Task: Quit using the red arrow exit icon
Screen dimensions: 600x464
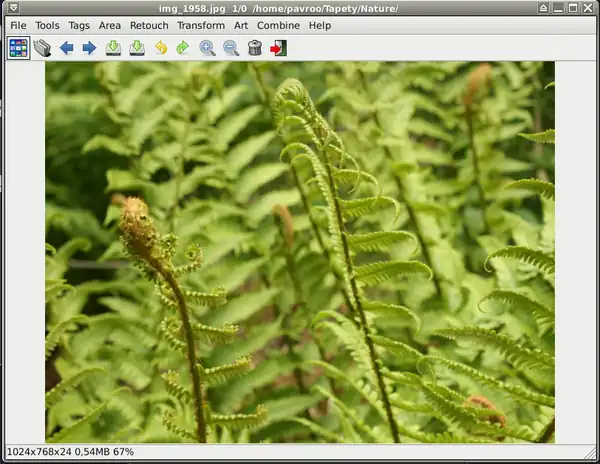Action: tap(278, 48)
